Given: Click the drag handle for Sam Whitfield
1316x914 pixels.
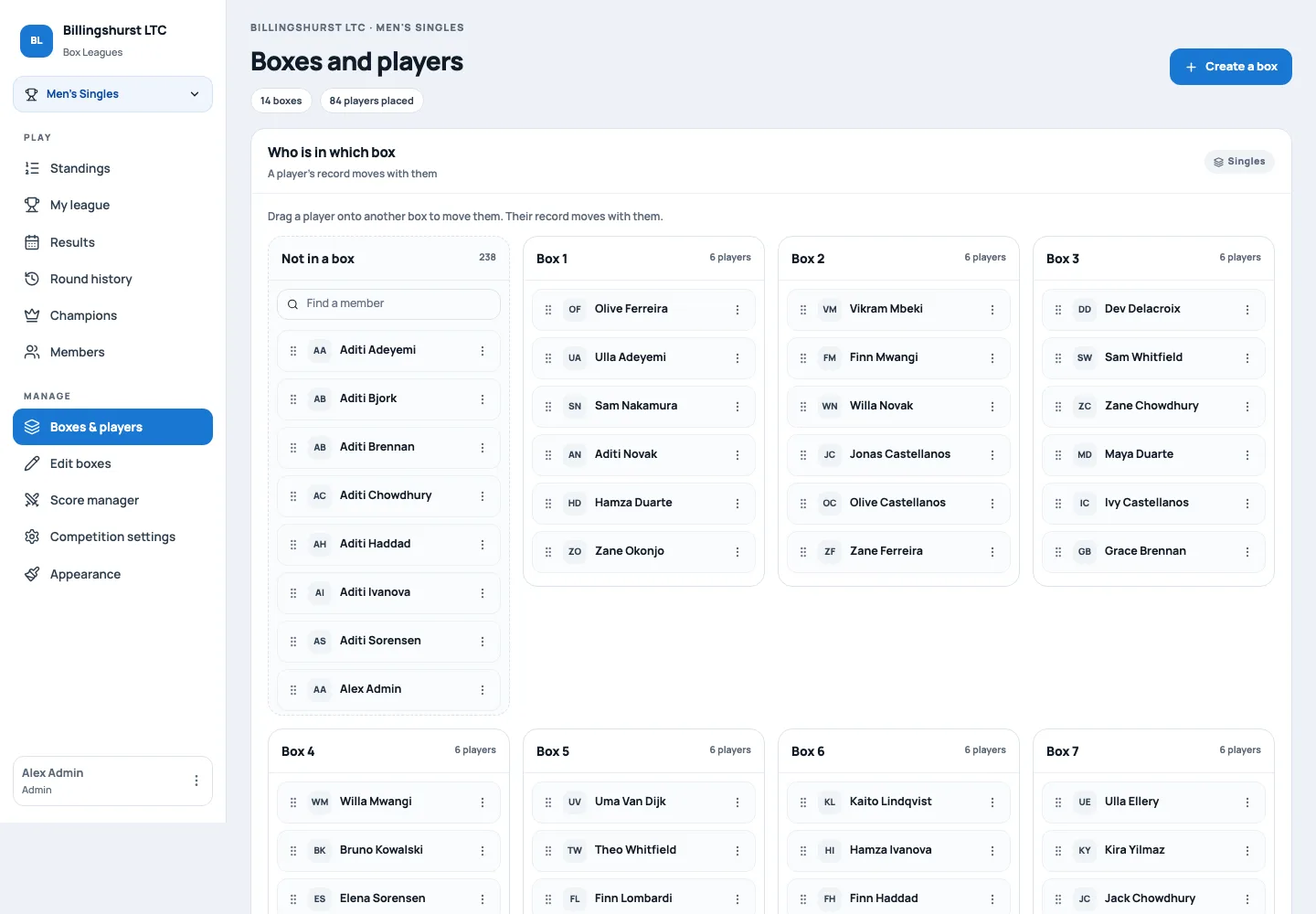Looking at the screenshot, I should (x=1058, y=358).
